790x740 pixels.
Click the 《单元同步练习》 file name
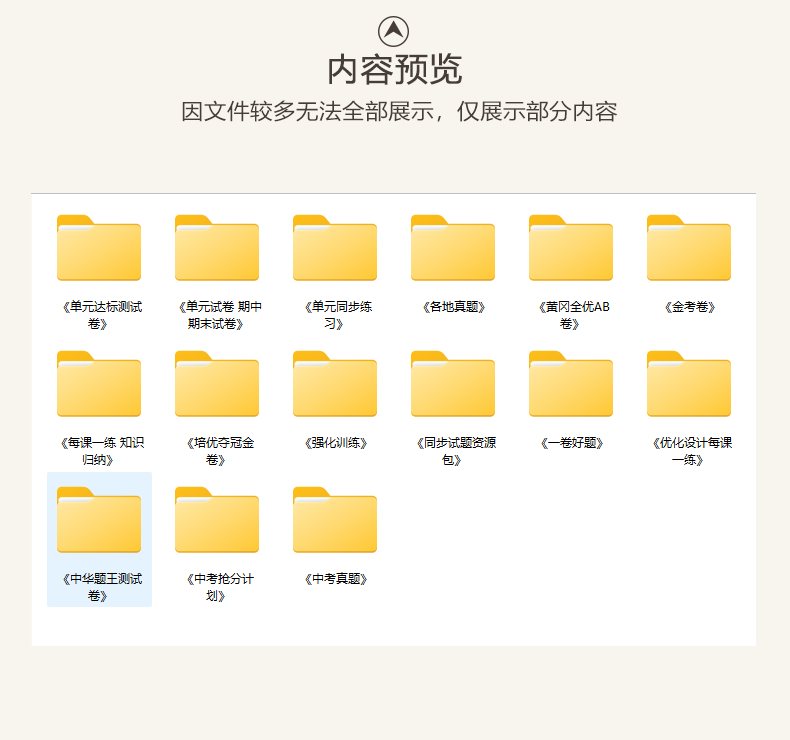pos(338,315)
